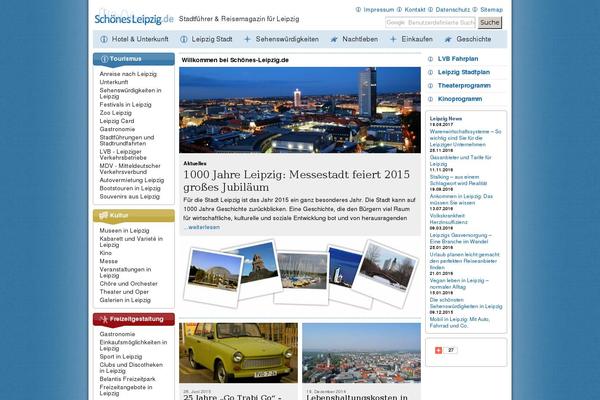Click the Völkerschlachtdenkmal monument polaroid photo
Screen dimensions: 600x400
[x=260, y=263]
